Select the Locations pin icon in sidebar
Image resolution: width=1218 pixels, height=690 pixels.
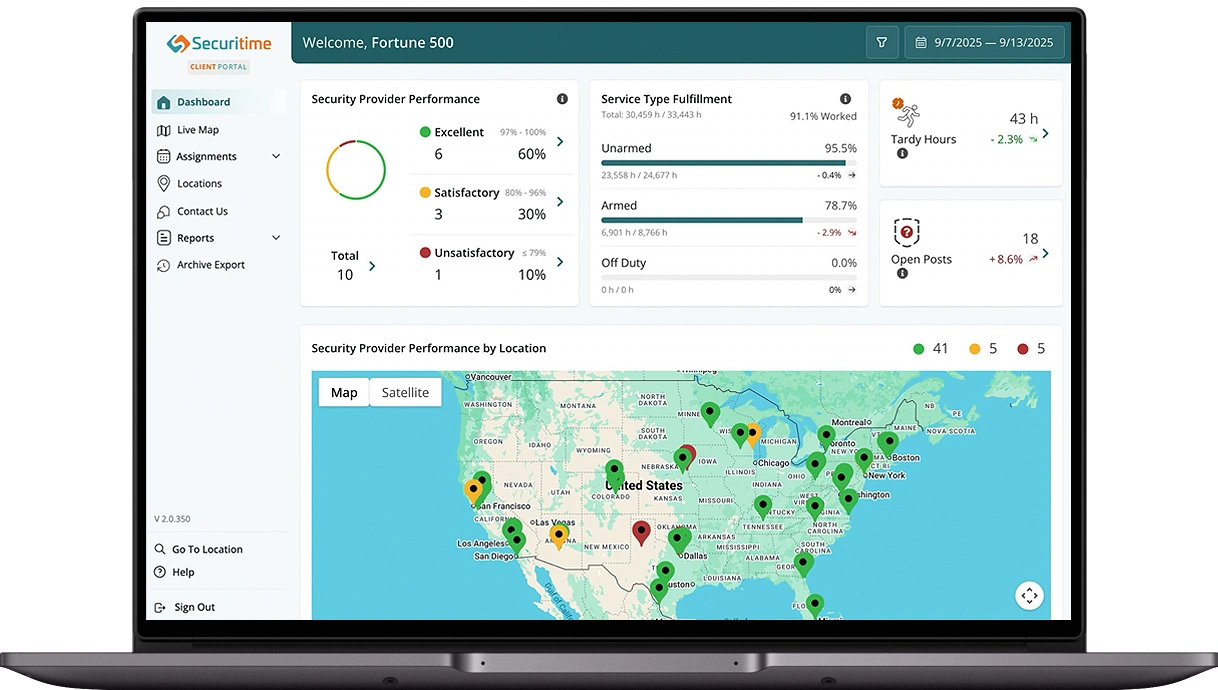point(163,183)
